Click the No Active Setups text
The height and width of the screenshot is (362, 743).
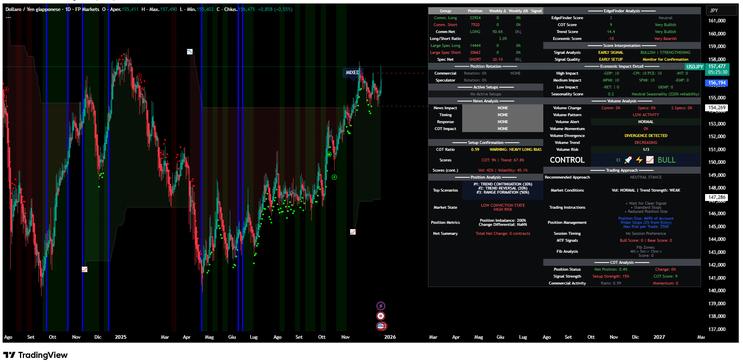click(x=485, y=94)
